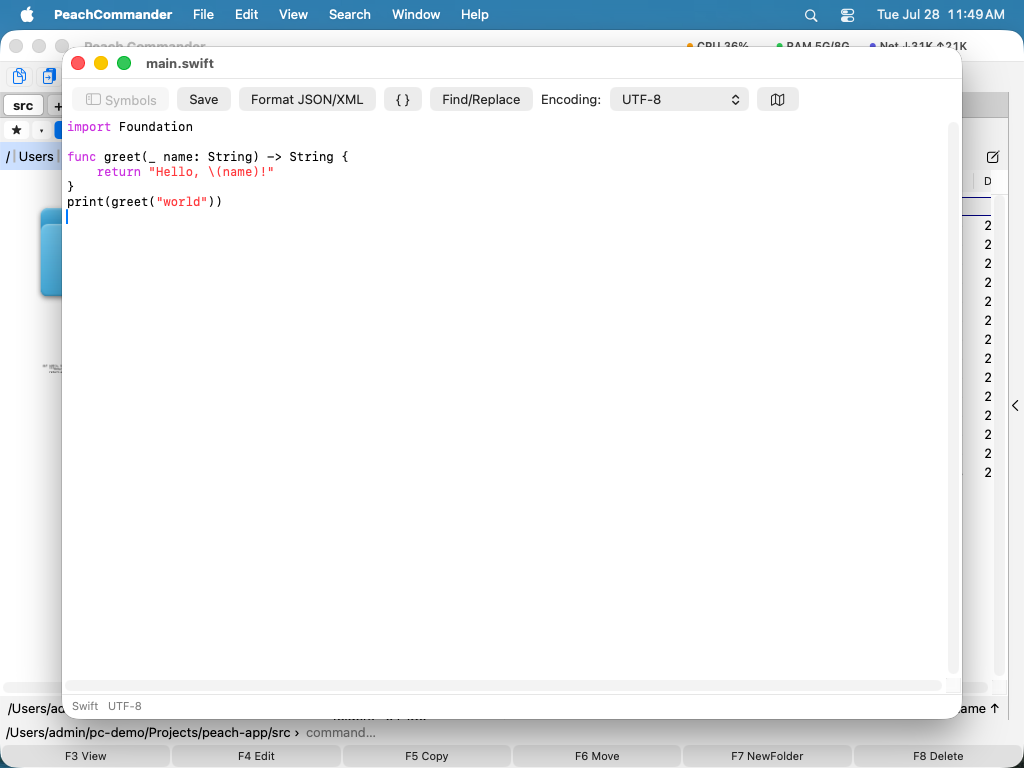
Task: Click the F6 Move button
Action: [x=597, y=756]
